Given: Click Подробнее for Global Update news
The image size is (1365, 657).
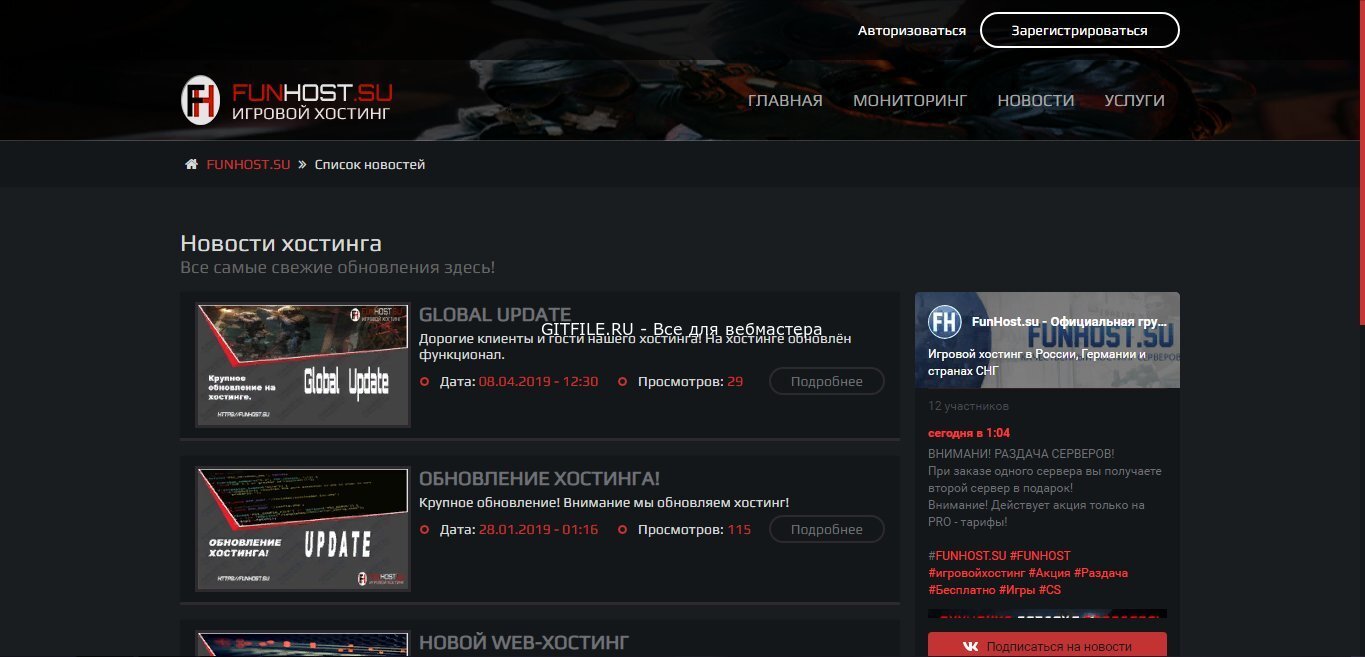Looking at the screenshot, I should [827, 381].
